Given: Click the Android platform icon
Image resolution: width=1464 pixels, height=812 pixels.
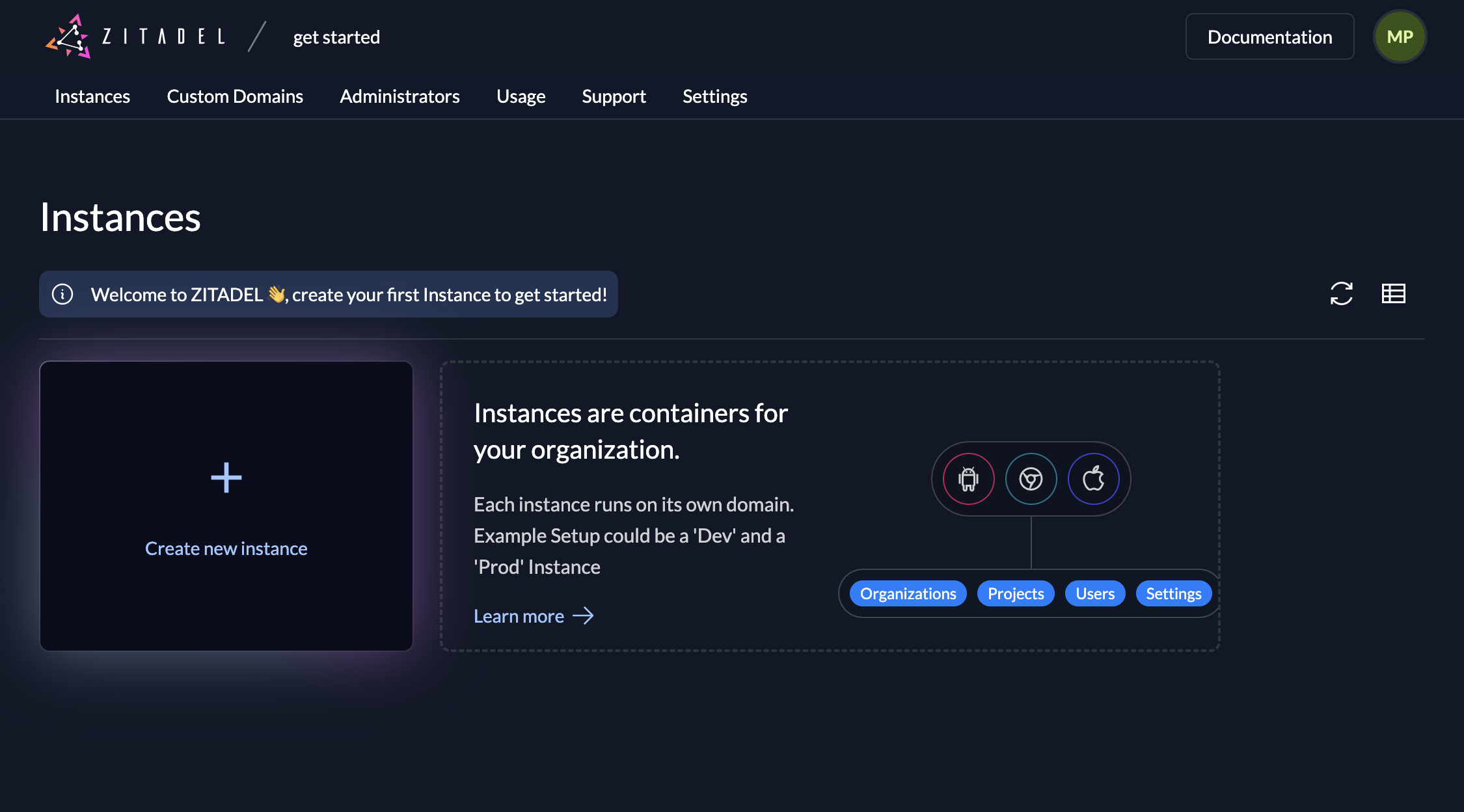Looking at the screenshot, I should (x=968, y=479).
